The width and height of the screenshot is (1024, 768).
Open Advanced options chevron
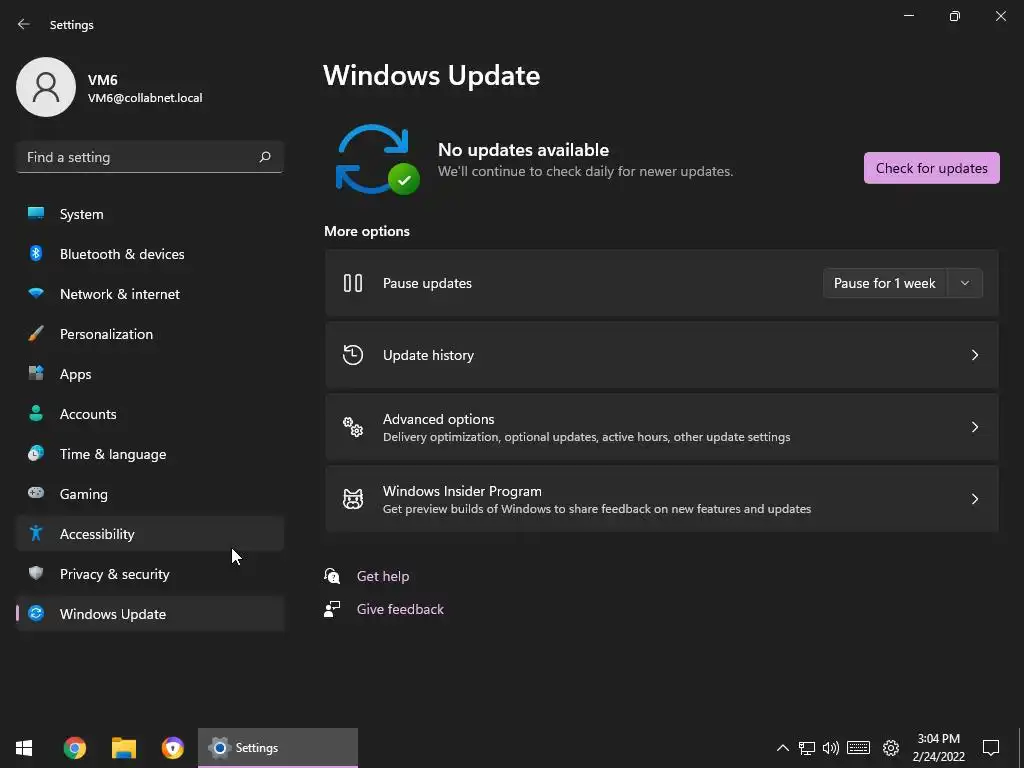point(974,427)
